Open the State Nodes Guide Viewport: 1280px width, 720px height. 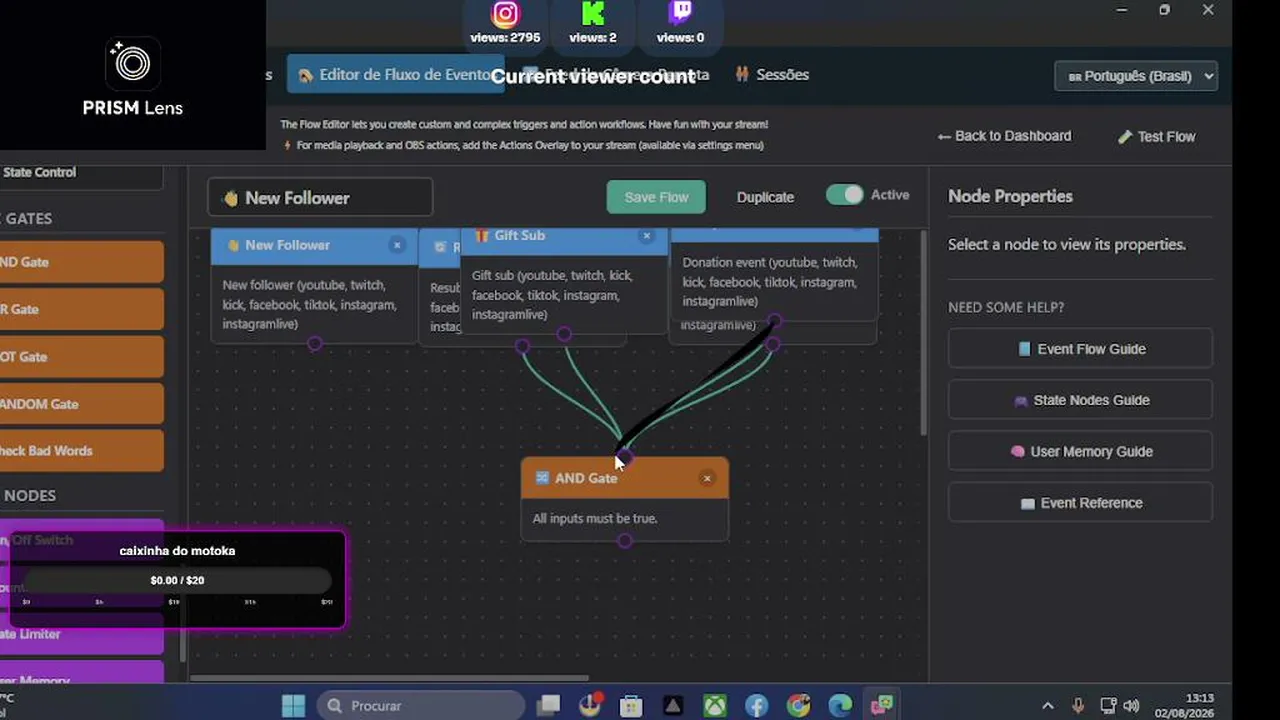[x=1080, y=400]
